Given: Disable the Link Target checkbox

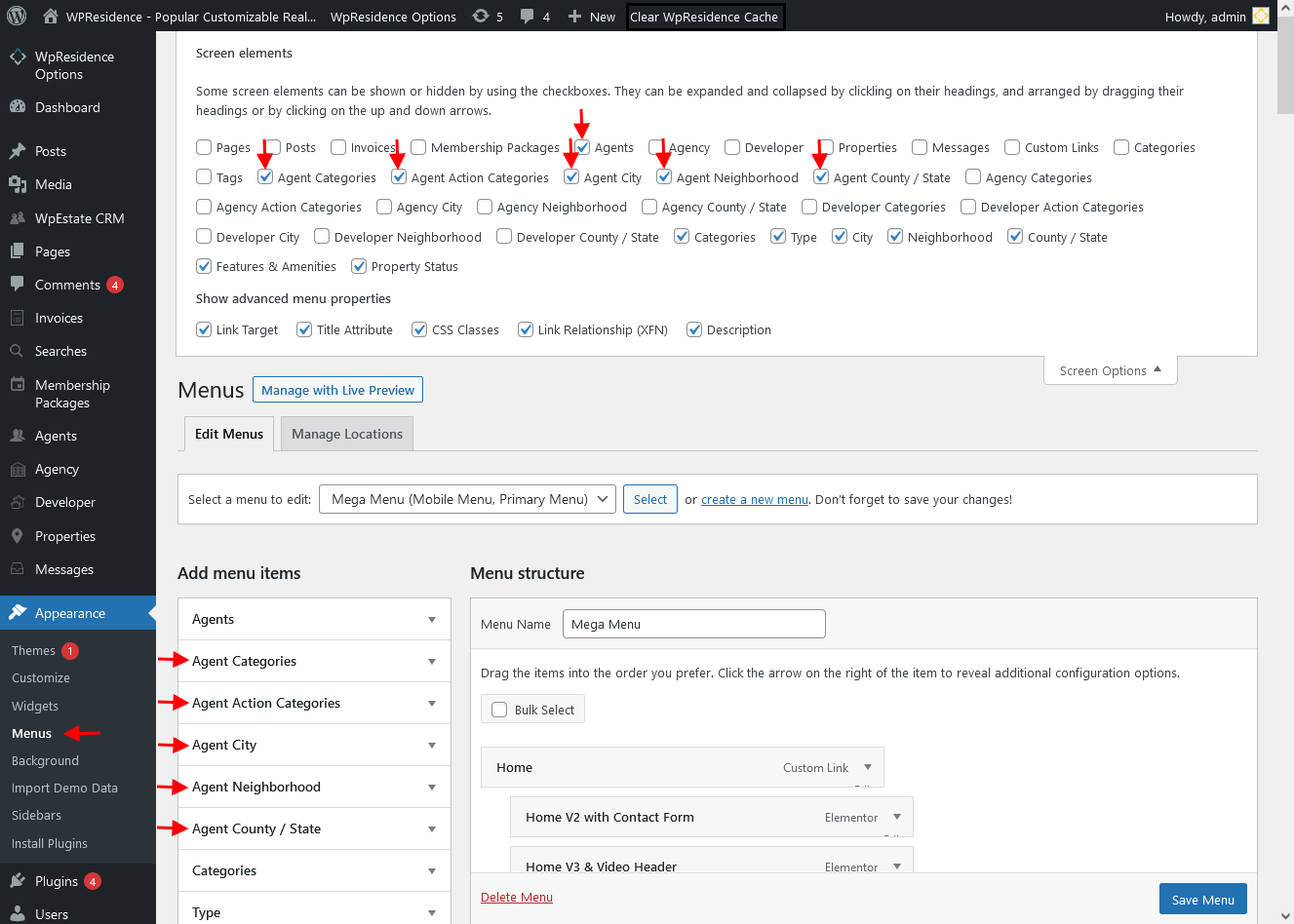Looking at the screenshot, I should (x=204, y=329).
